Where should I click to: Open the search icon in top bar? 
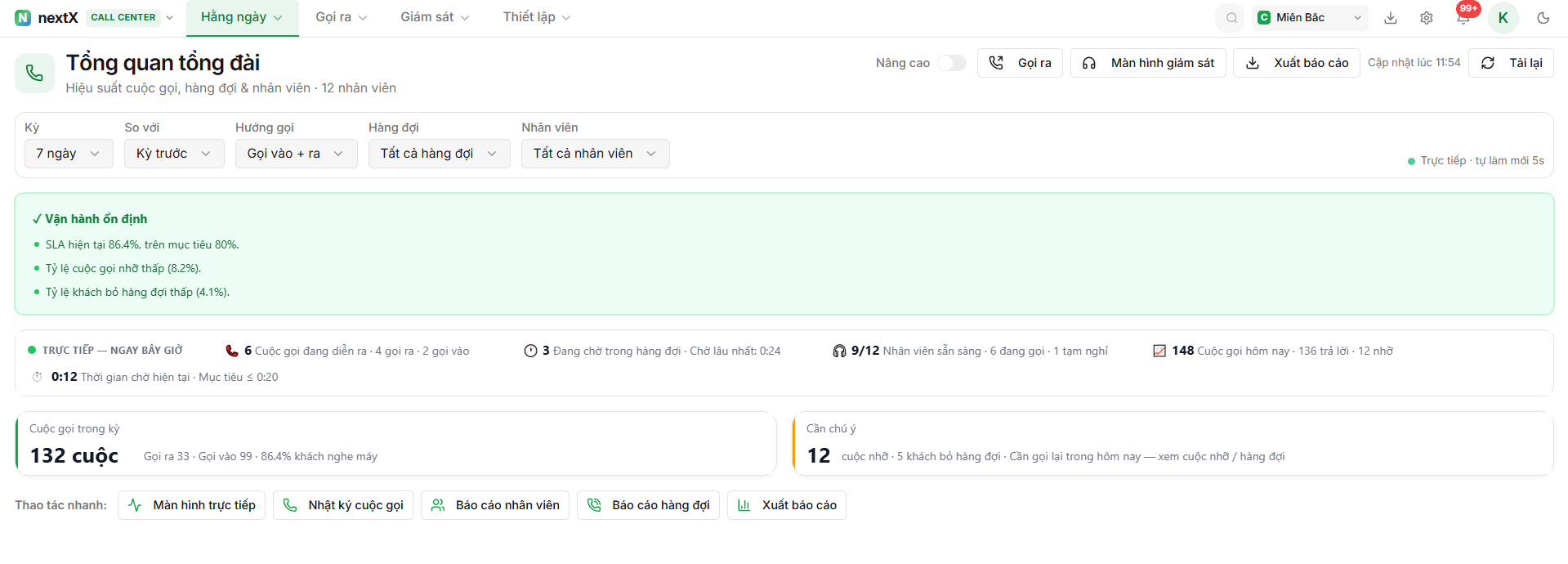click(x=1231, y=18)
